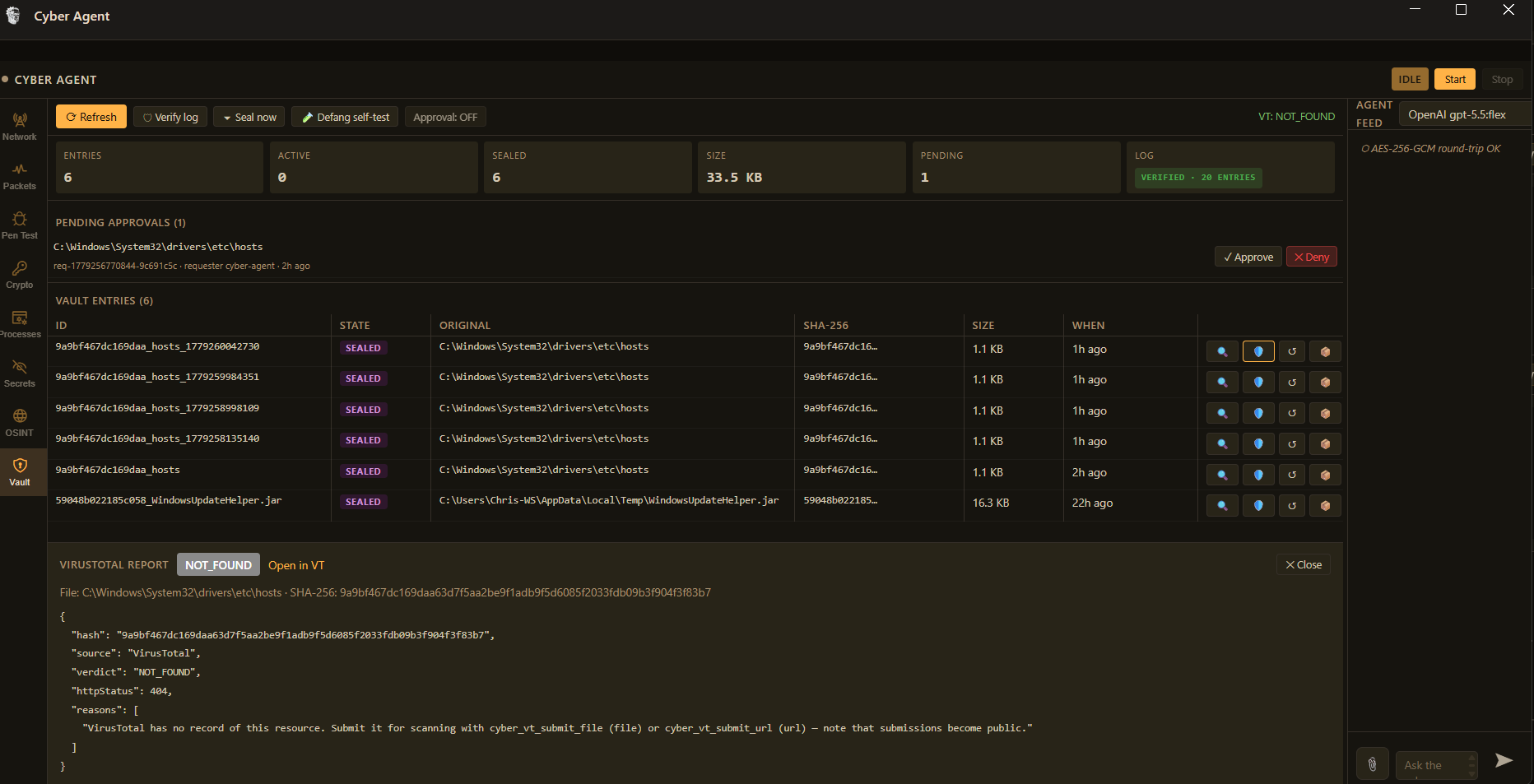Click the STATE column header

click(x=355, y=326)
